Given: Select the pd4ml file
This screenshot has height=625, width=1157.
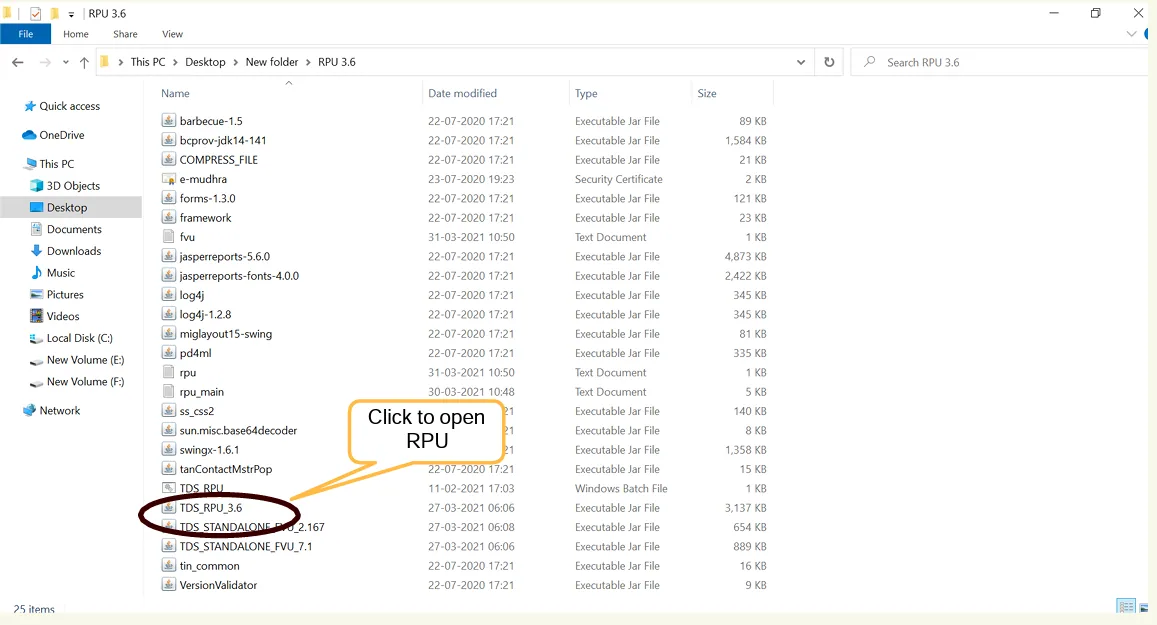Looking at the screenshot, I should pos(196,353).
